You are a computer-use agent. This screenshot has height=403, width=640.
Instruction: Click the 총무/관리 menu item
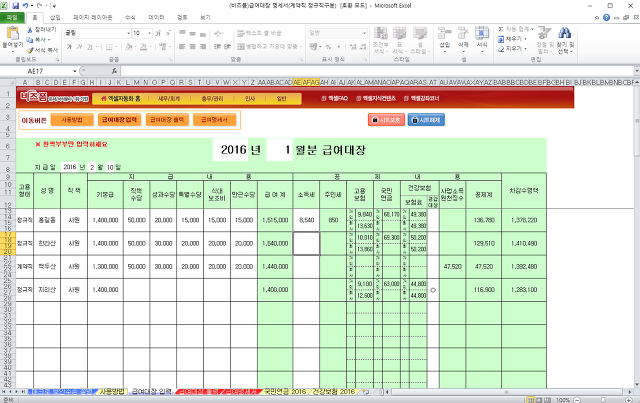[213, 99]
